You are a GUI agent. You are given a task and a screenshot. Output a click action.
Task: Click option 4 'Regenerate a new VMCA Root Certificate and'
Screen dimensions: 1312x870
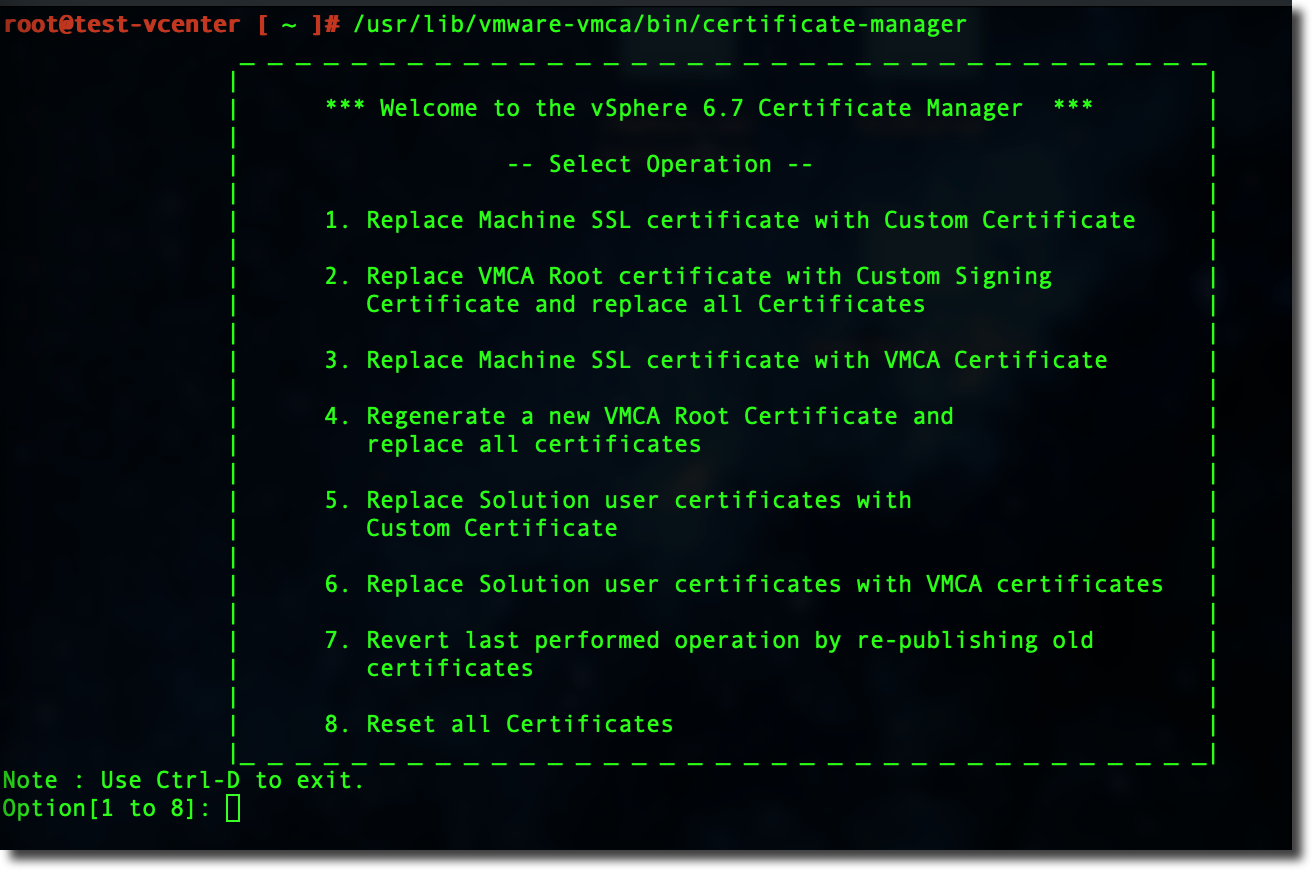click(x=639, y=416)
